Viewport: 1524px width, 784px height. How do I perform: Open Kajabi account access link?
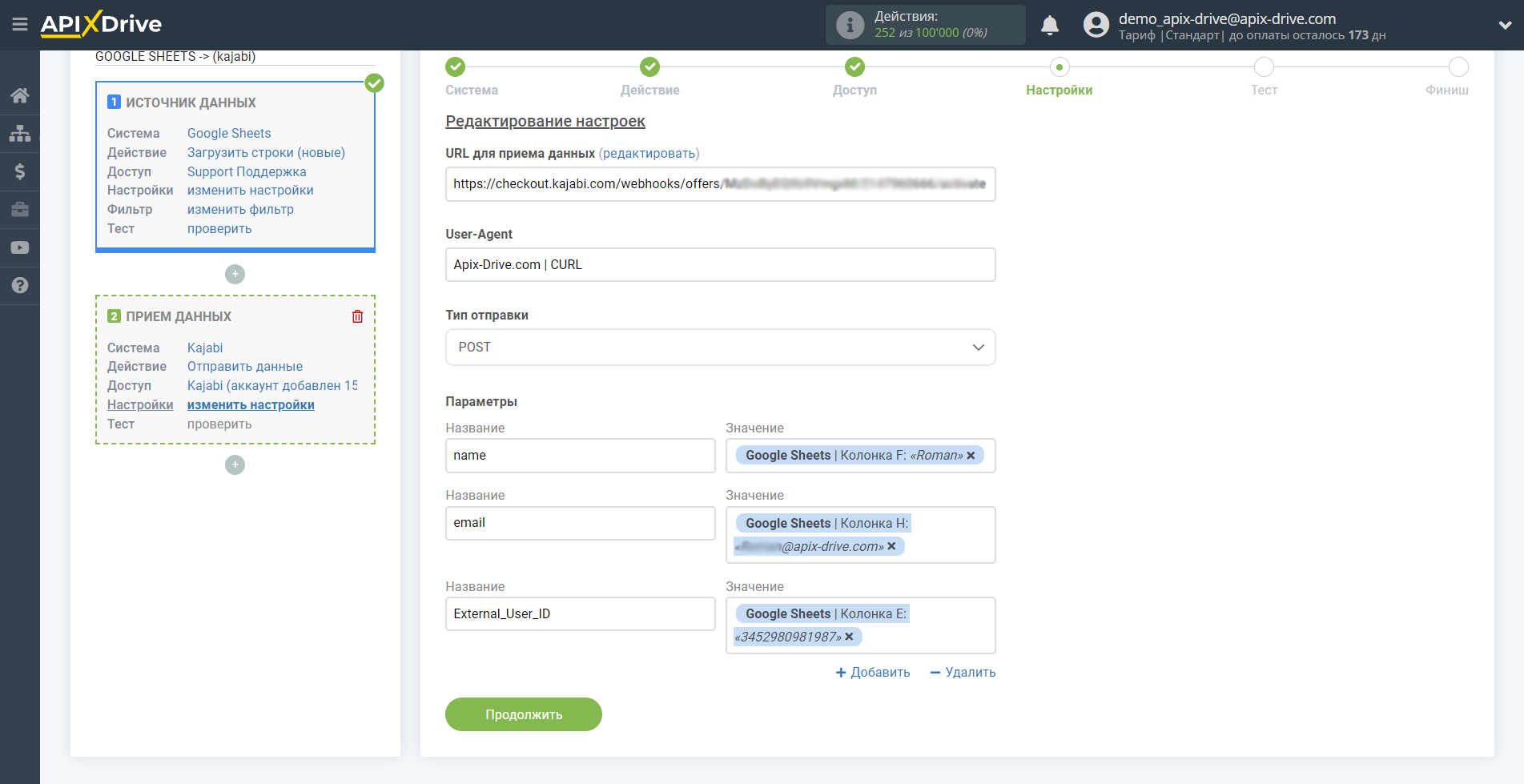[272, 386]
